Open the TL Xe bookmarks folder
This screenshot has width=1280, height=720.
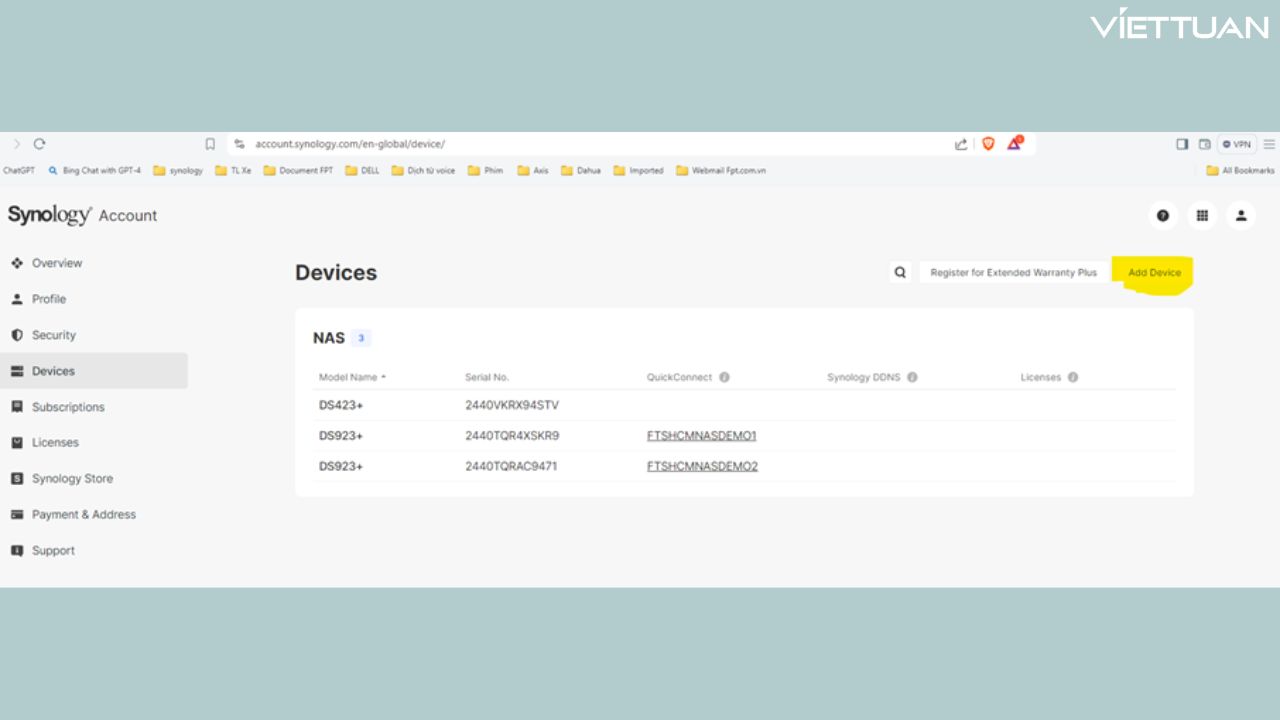click(x=233, y=171)
